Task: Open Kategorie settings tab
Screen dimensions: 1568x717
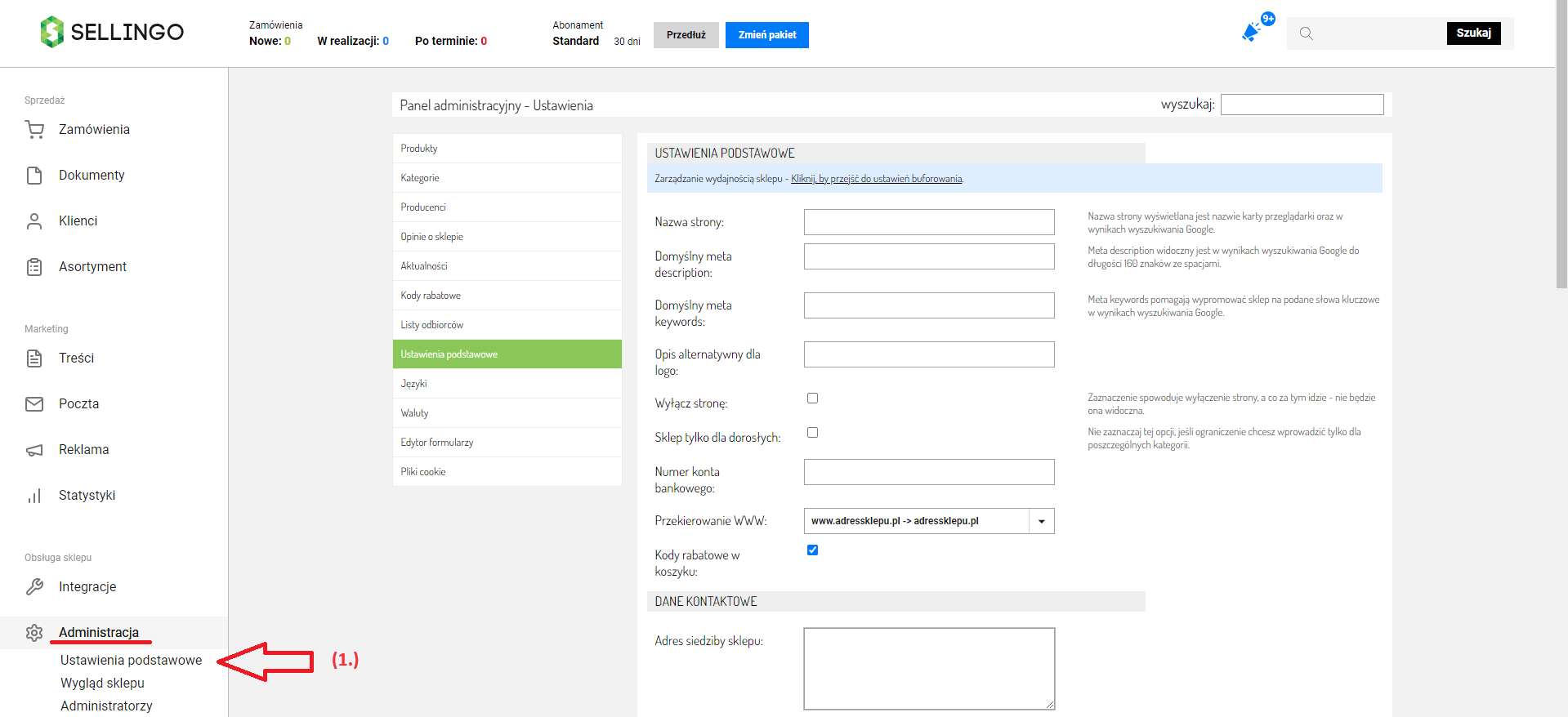Action: (x=507, y=178)
